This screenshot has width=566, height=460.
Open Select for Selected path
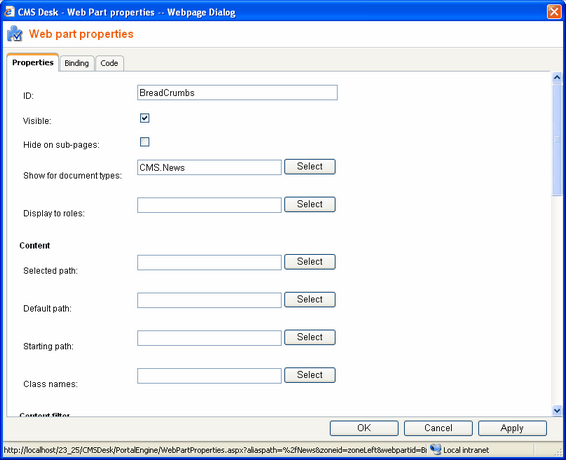click(x=310, y=262)
